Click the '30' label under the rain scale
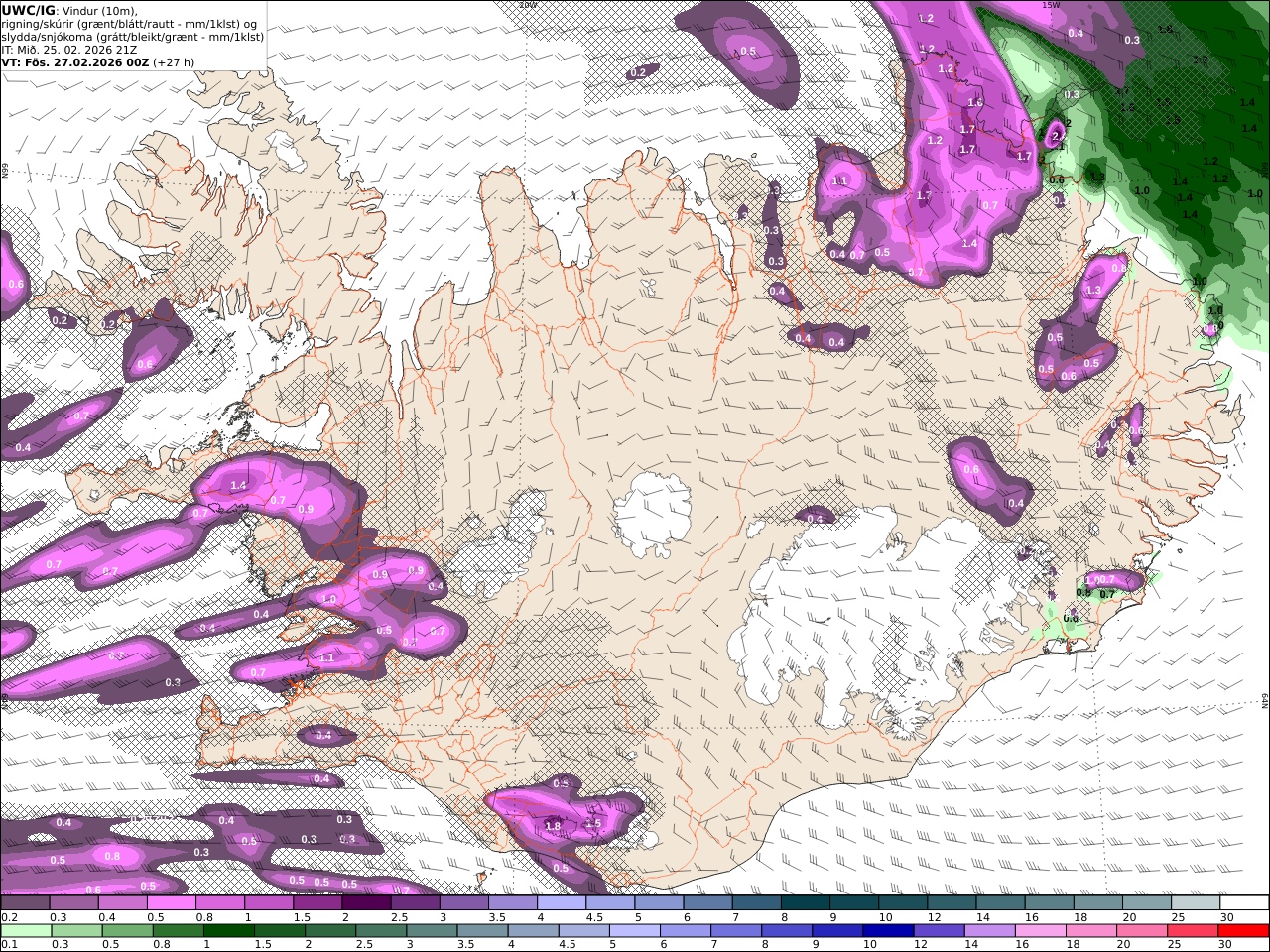The image size is (1270, 952). coord(1225,945)
